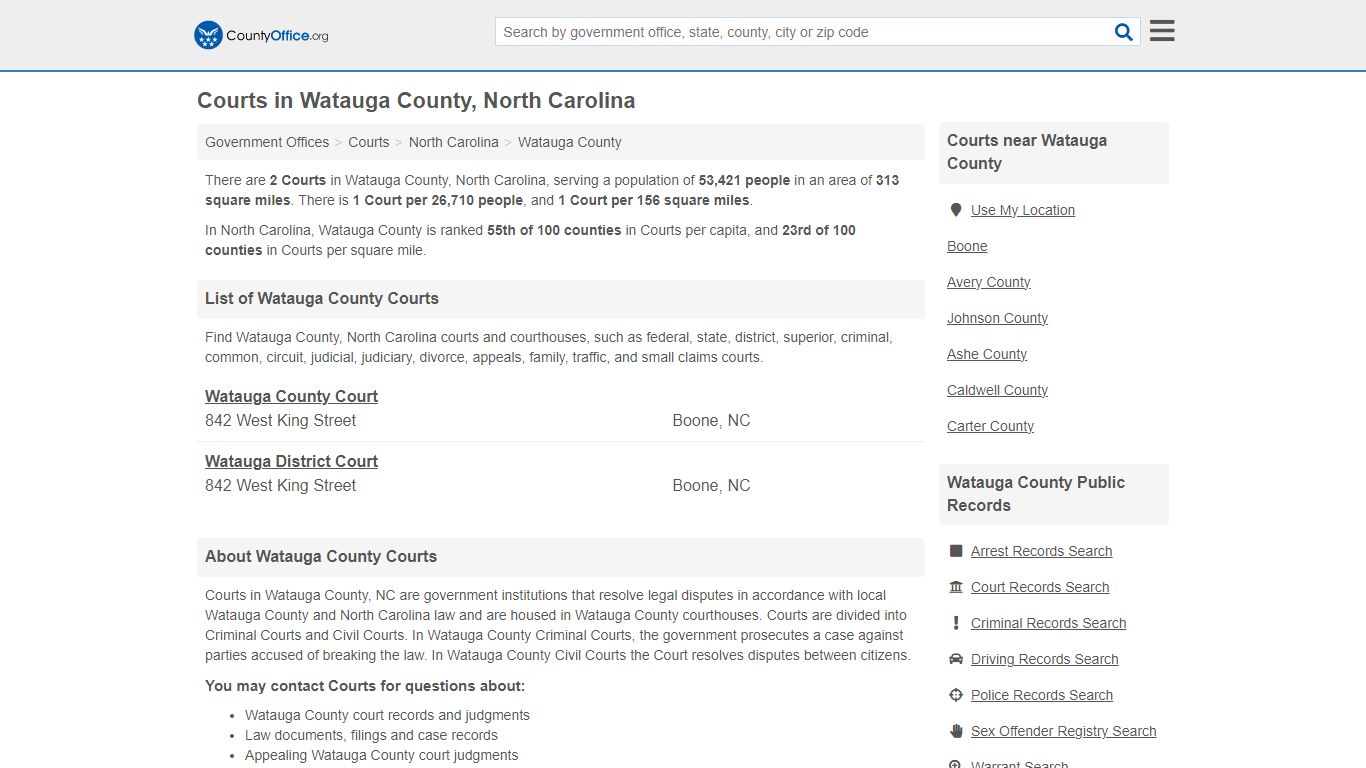Viewport: 1366px width, 768px height.
Task: Click the Courts near Watauga County heading
Action: pos(1027,152)
